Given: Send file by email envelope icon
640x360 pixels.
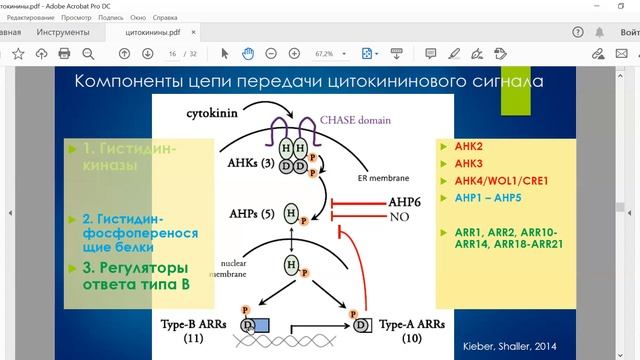Looking at the screenshot, I should pos(622,53).
